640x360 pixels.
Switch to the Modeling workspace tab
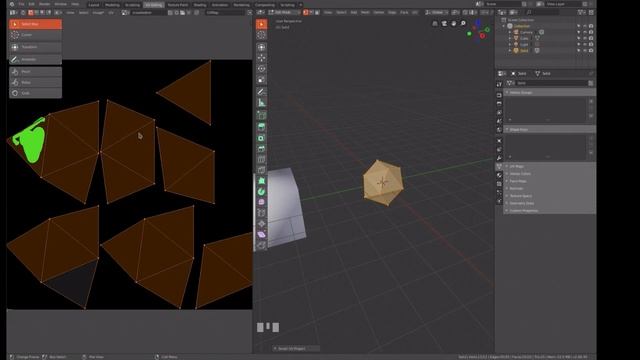(112, 5)
